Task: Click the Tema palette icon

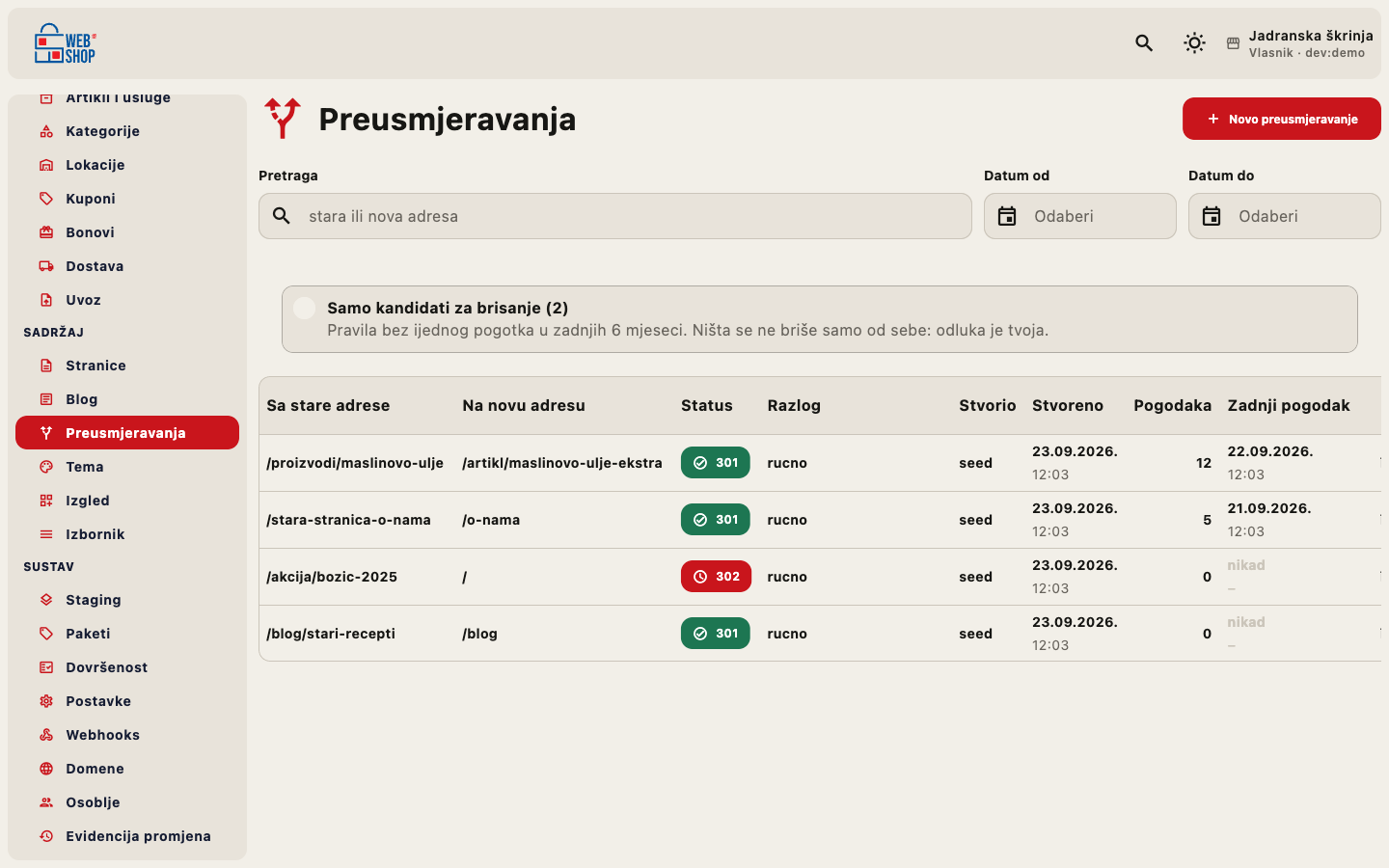Action: point(46,467)
